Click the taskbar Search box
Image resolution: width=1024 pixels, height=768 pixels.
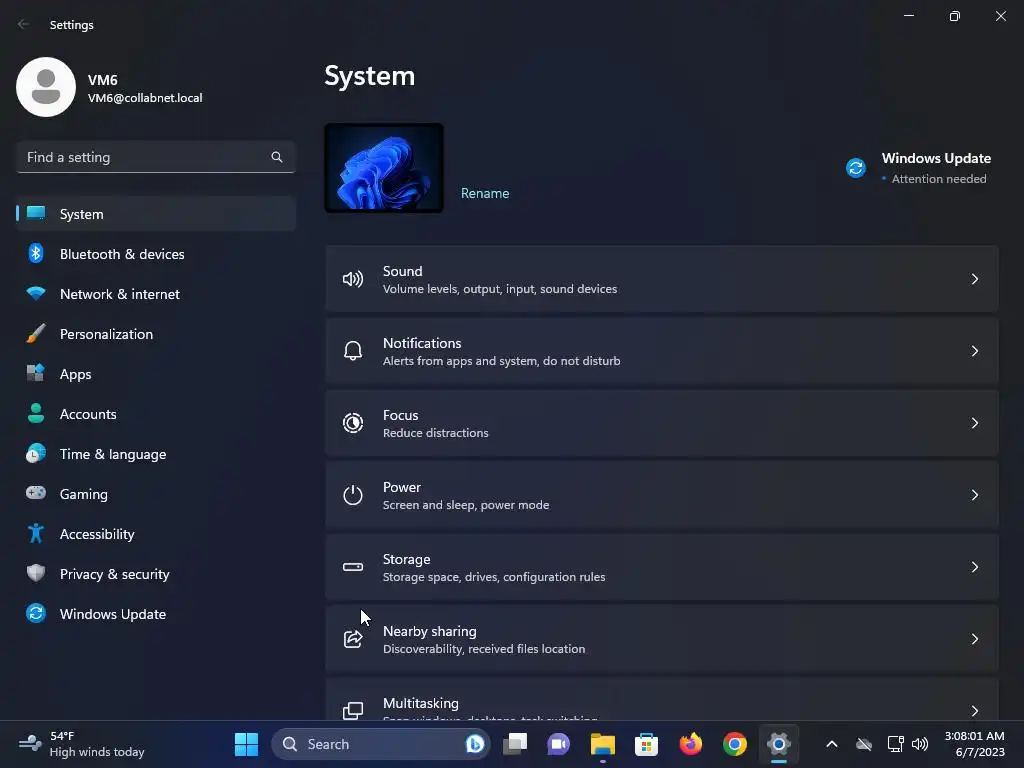tap(380, 744)
